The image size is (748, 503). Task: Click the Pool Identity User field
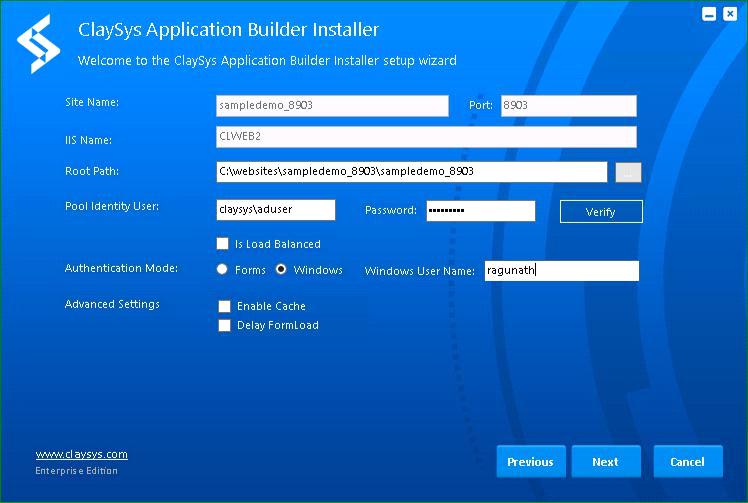(276, 210)
